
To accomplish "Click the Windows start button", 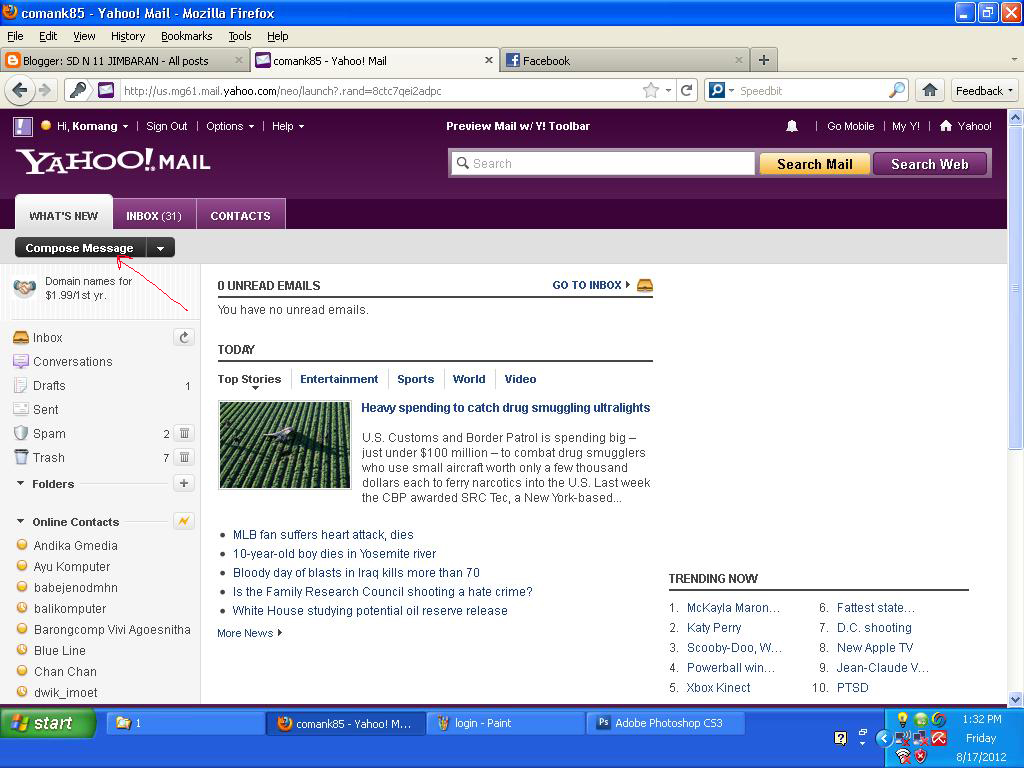I will [48, 723].
